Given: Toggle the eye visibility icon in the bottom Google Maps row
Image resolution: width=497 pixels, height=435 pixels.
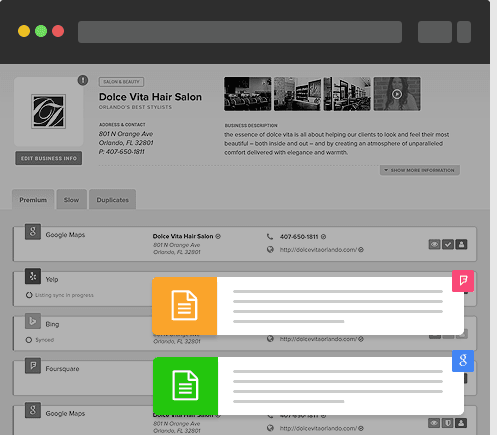Looking at the screenshot, I should pos(434,423).
